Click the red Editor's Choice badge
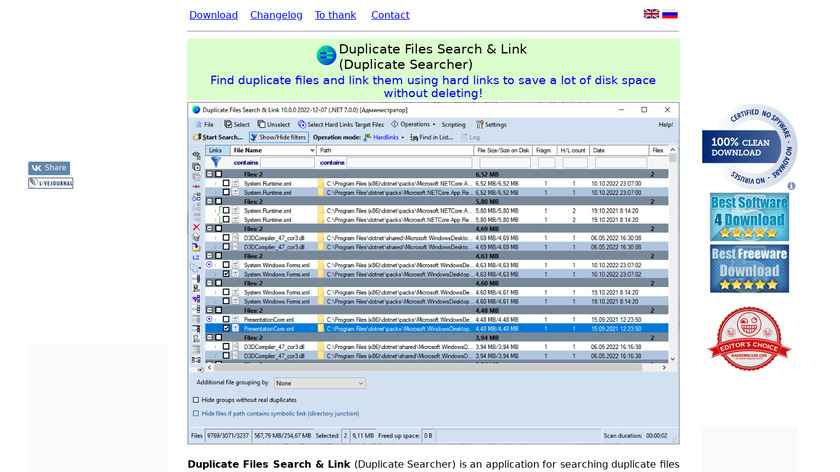This screenshot has width=840, height=472. coord(749,339)
